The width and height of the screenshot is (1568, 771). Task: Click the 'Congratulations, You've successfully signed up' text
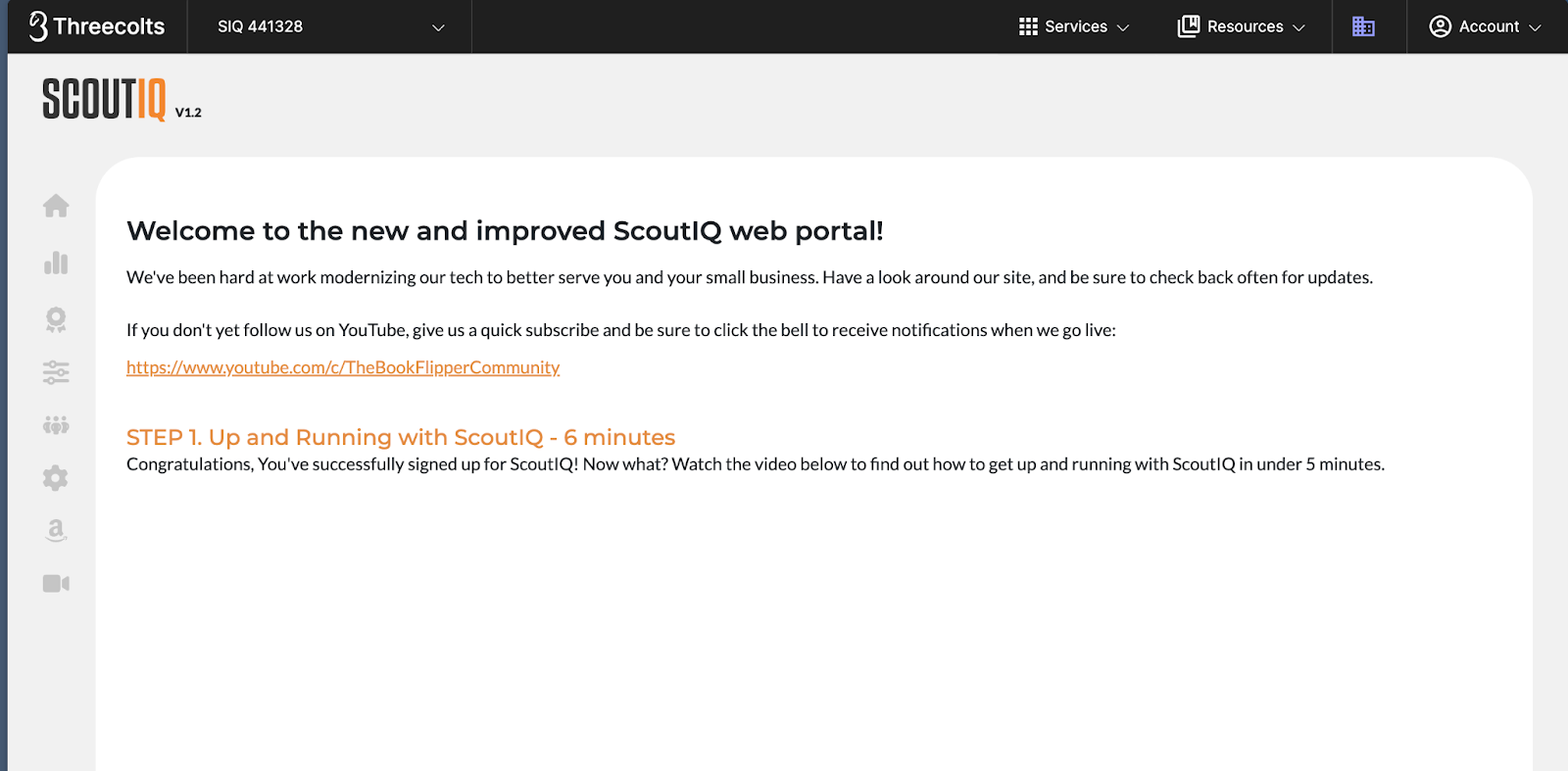[756, 464]
